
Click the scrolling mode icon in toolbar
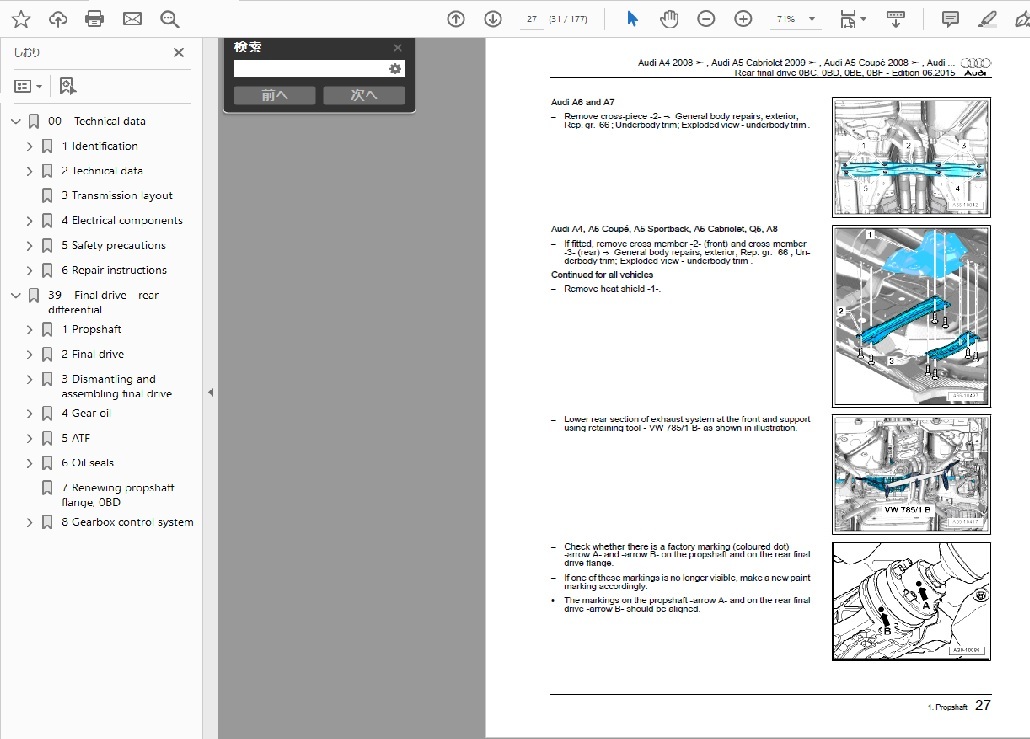(895, 19)
